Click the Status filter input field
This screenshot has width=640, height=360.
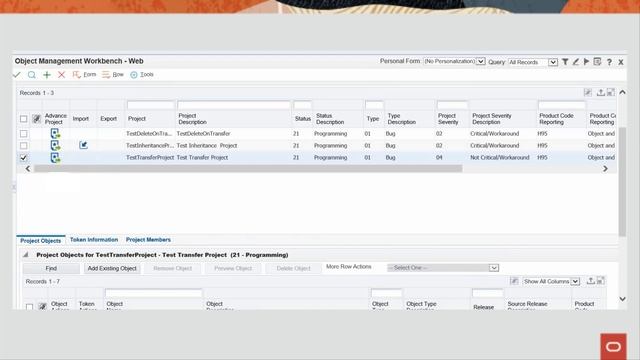click(x=302, y=105)
